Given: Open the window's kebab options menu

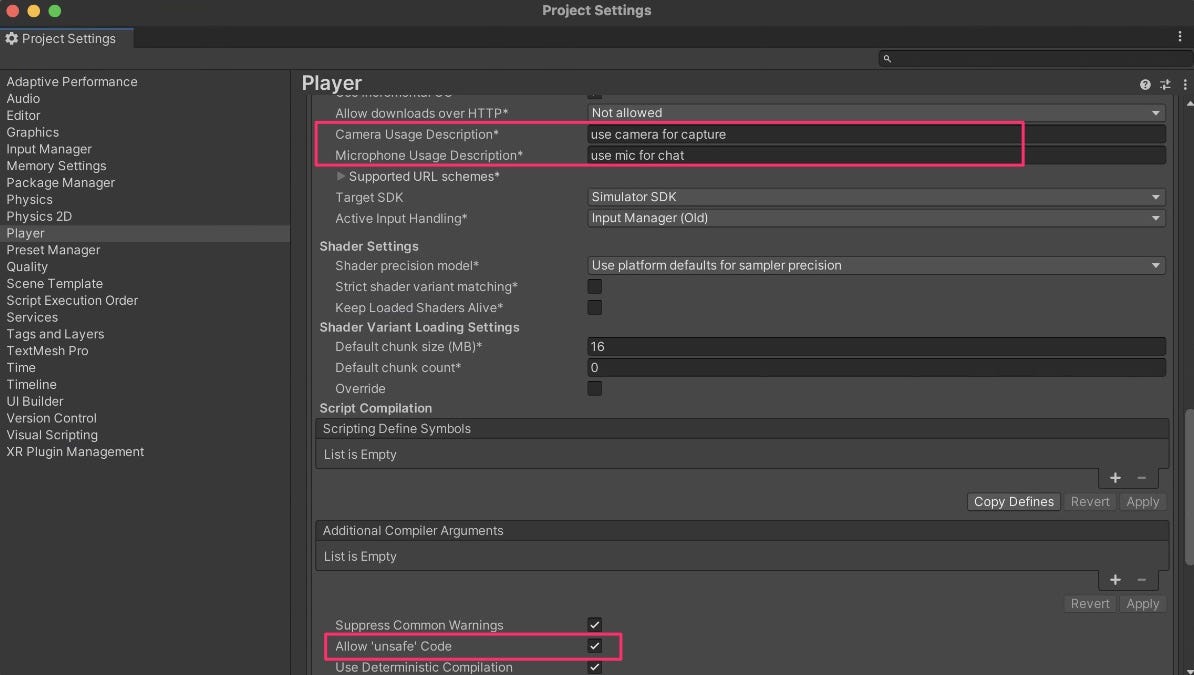Looking at the screenshot, I should 1180,36.
